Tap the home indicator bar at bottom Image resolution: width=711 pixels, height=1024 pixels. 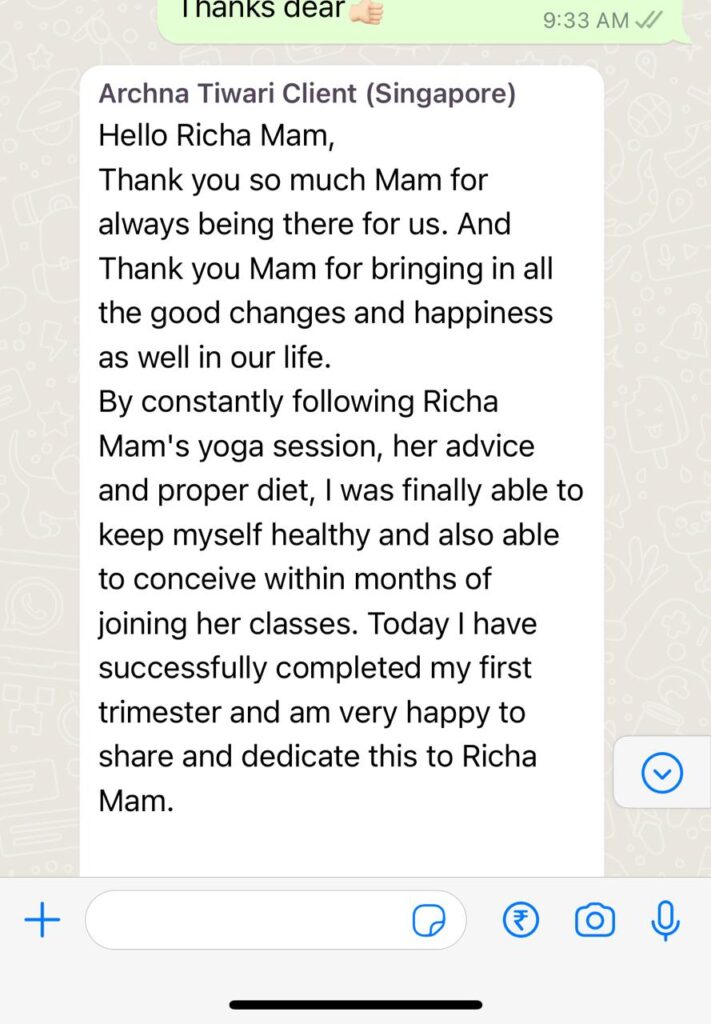355,1004
